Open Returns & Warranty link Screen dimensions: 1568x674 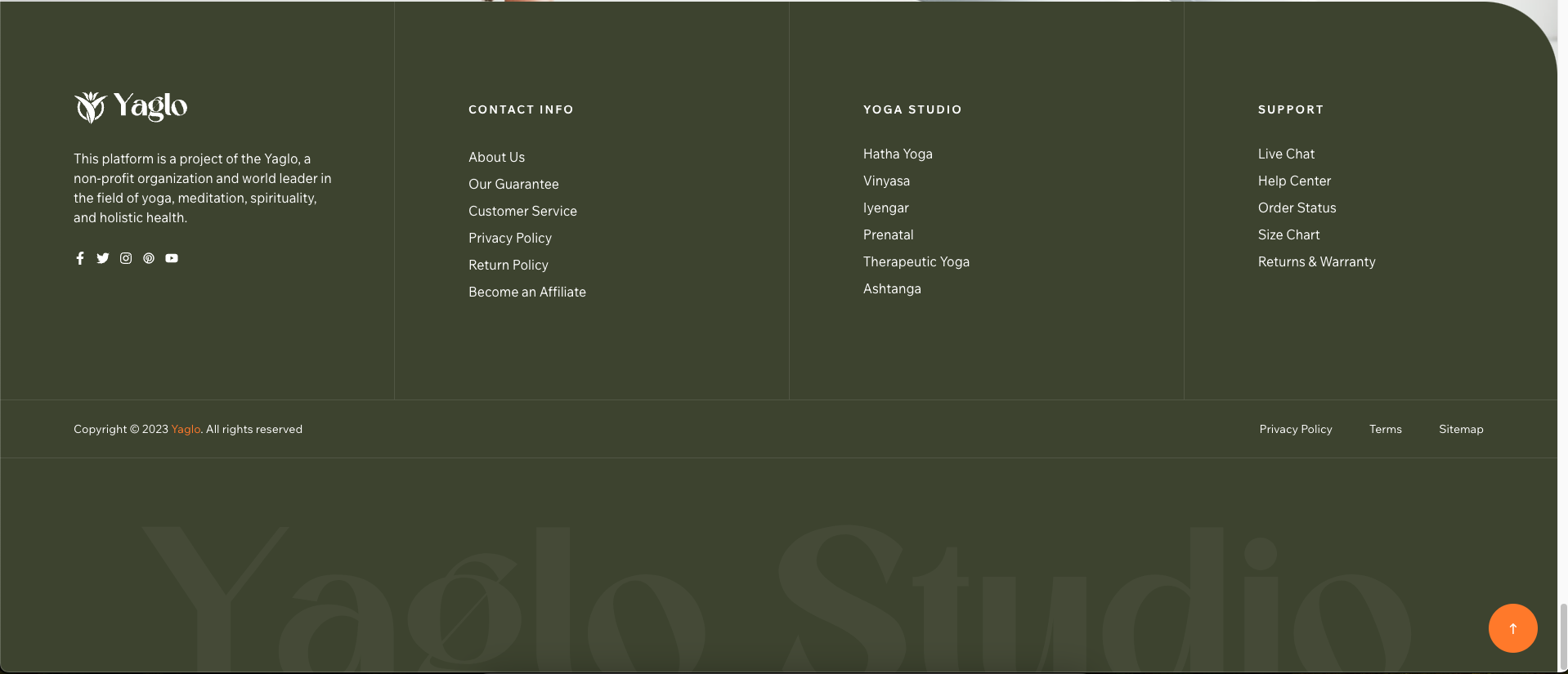point(1316,261)
